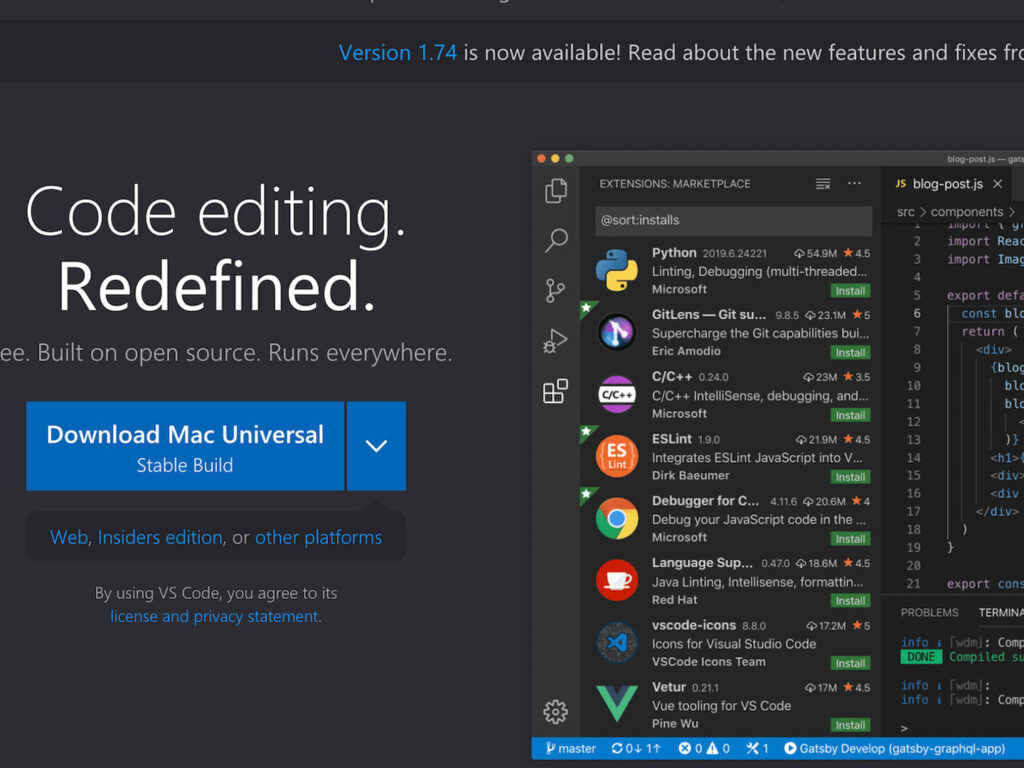Screen dimensions: 1024x768
Task: Open the Explorer files icon in activity bar
Action: [556, 191]
